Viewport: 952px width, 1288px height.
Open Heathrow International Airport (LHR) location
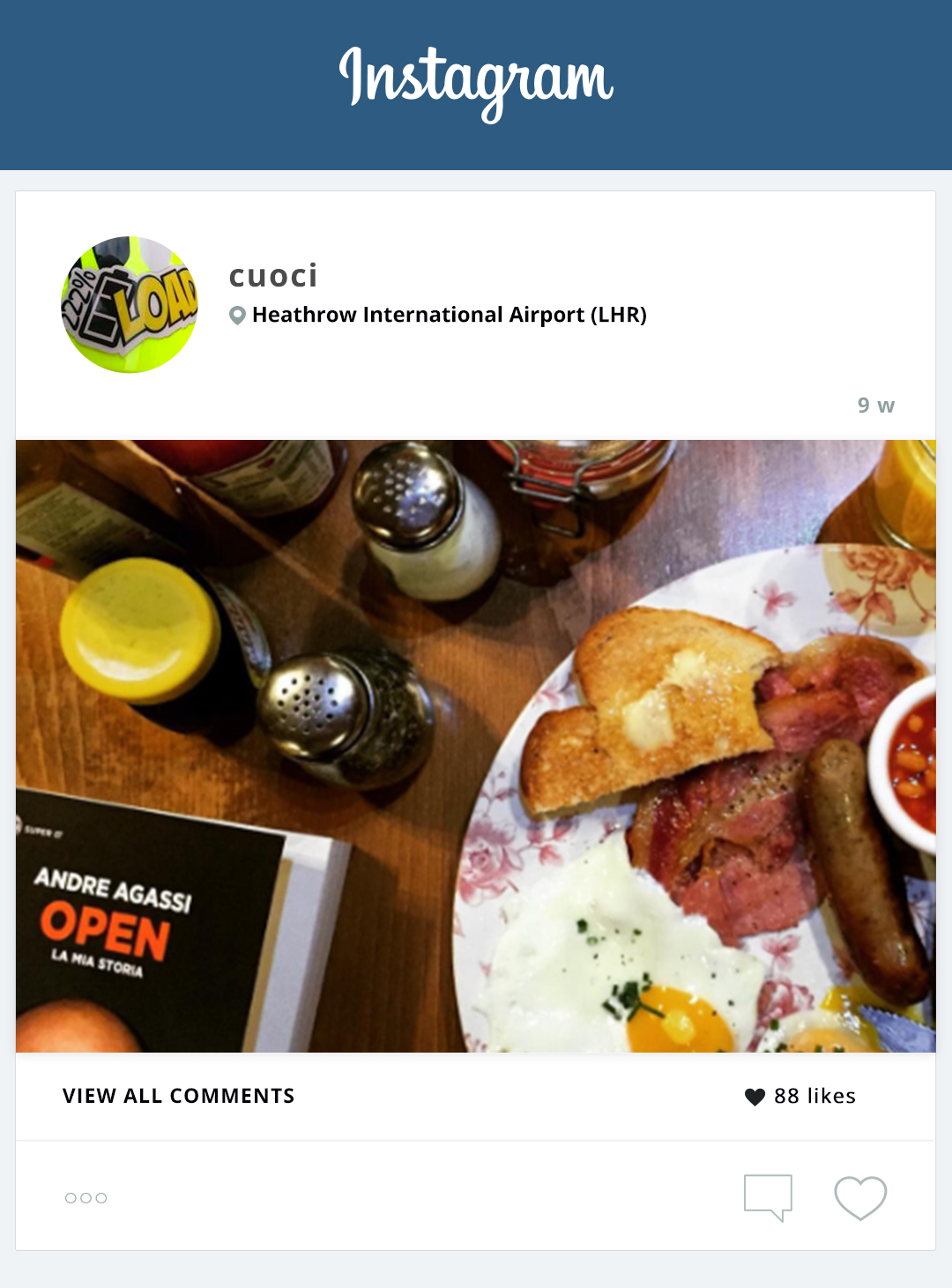point(450,315)
